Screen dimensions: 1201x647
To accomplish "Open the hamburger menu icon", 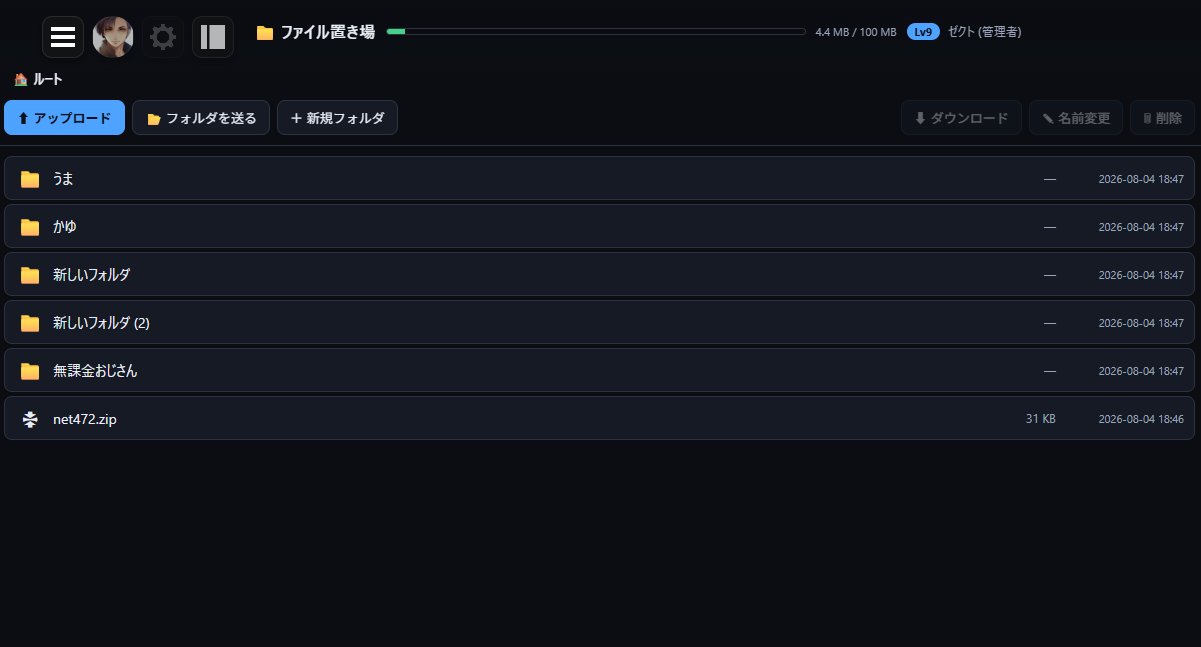I will click(63, 37).
